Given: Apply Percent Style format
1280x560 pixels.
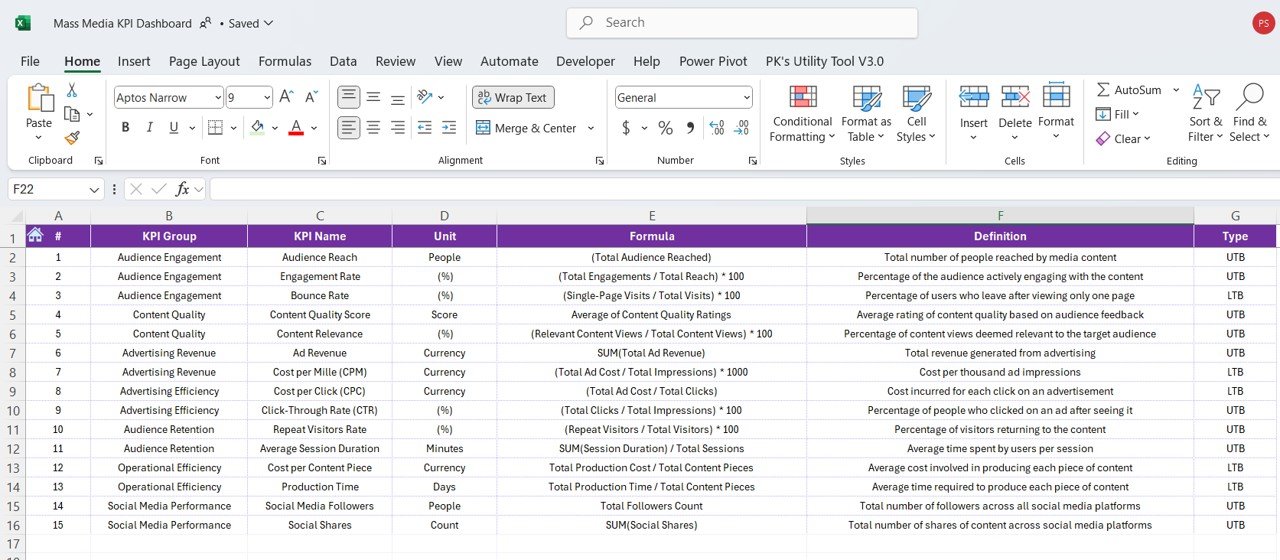Looking at the screenshot, I should 665,128.
